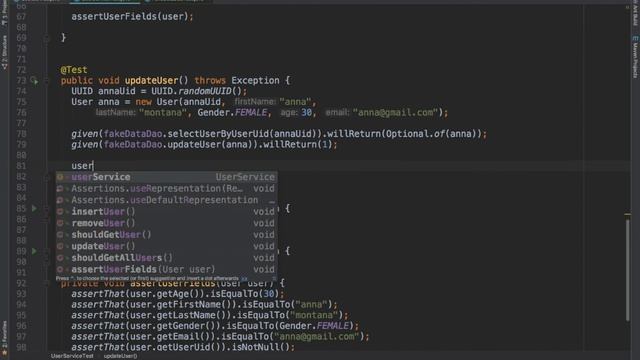Image resolution: width=640 pixels, height=360 pixels.
Task: Open the Favorites tool window from the left stripe
Action: [x=4, y=337]
